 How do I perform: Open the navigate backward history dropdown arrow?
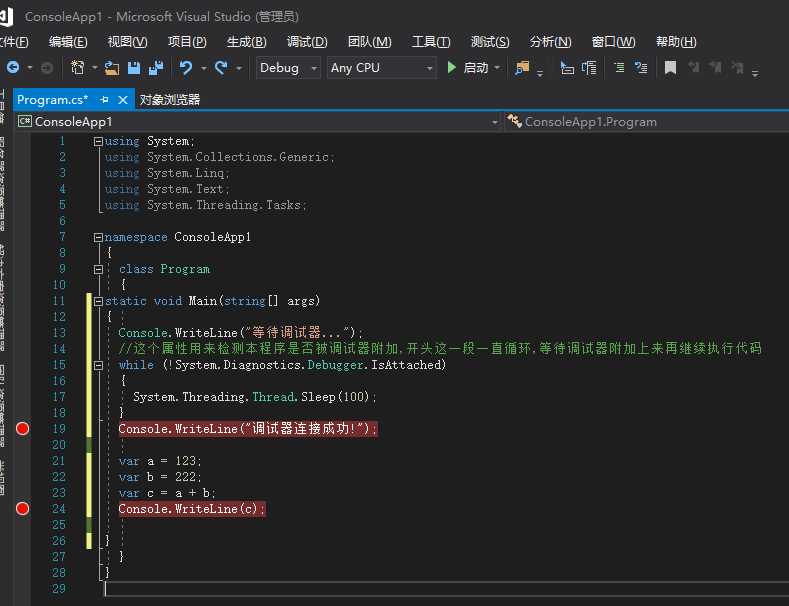tap(30, 67)
